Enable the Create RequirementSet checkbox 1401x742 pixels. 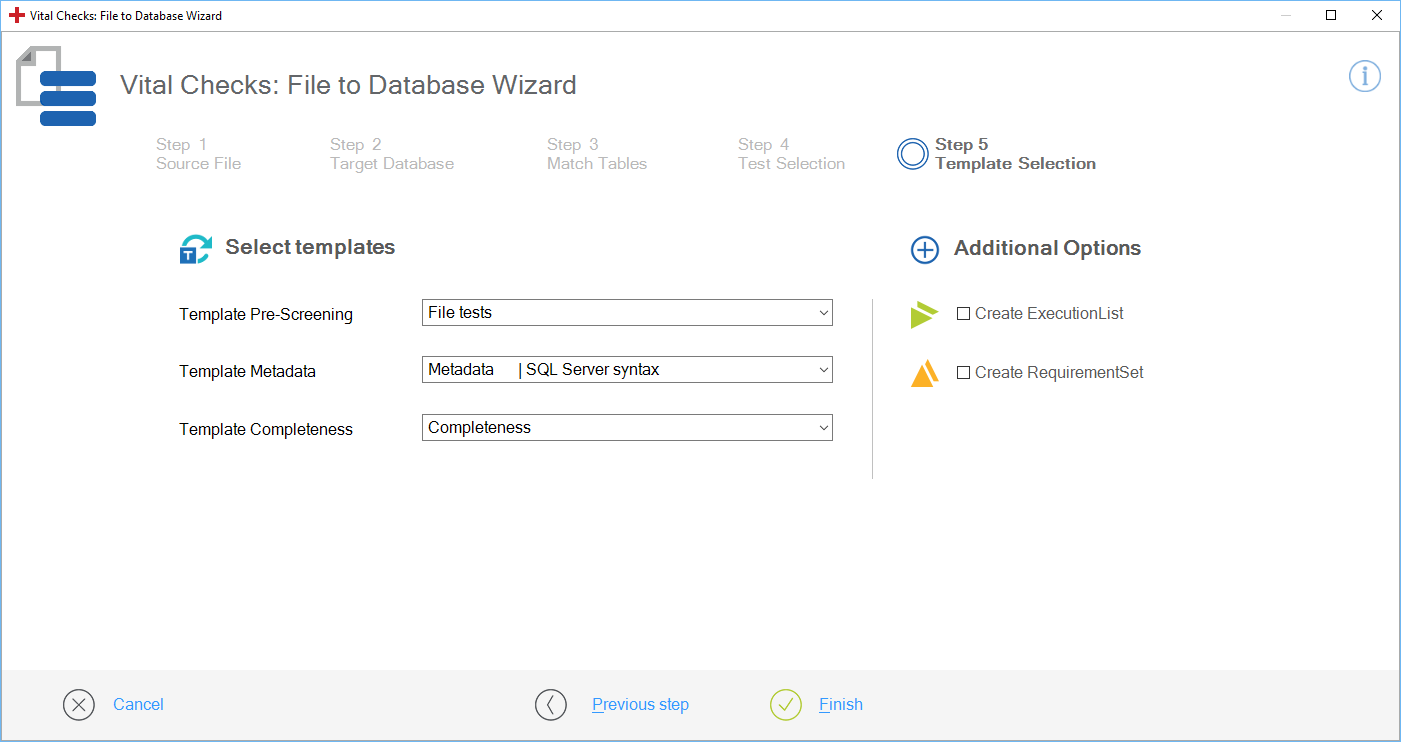(x=964, y=373)
